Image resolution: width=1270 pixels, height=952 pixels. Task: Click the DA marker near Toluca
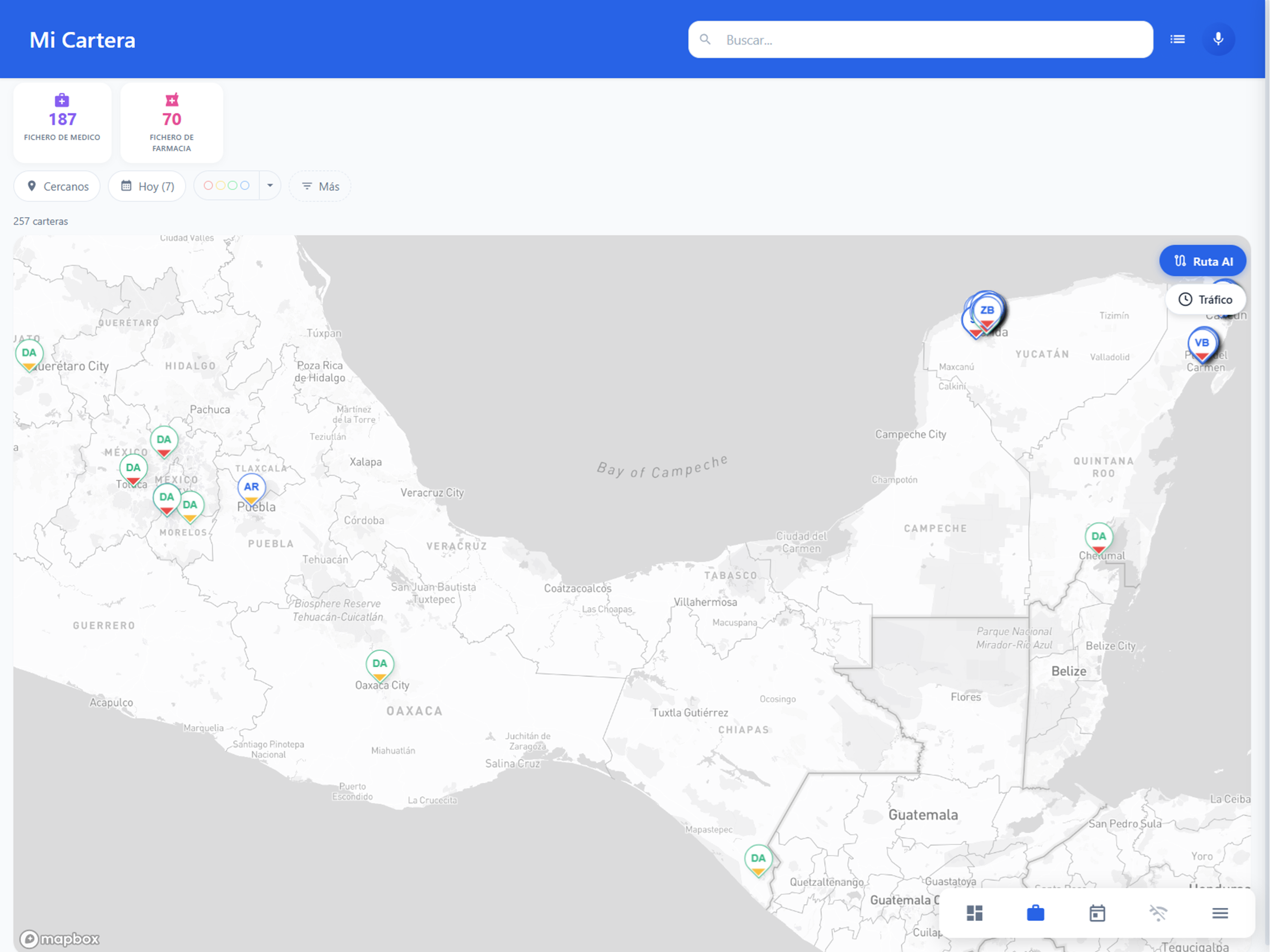click(133, 471)
